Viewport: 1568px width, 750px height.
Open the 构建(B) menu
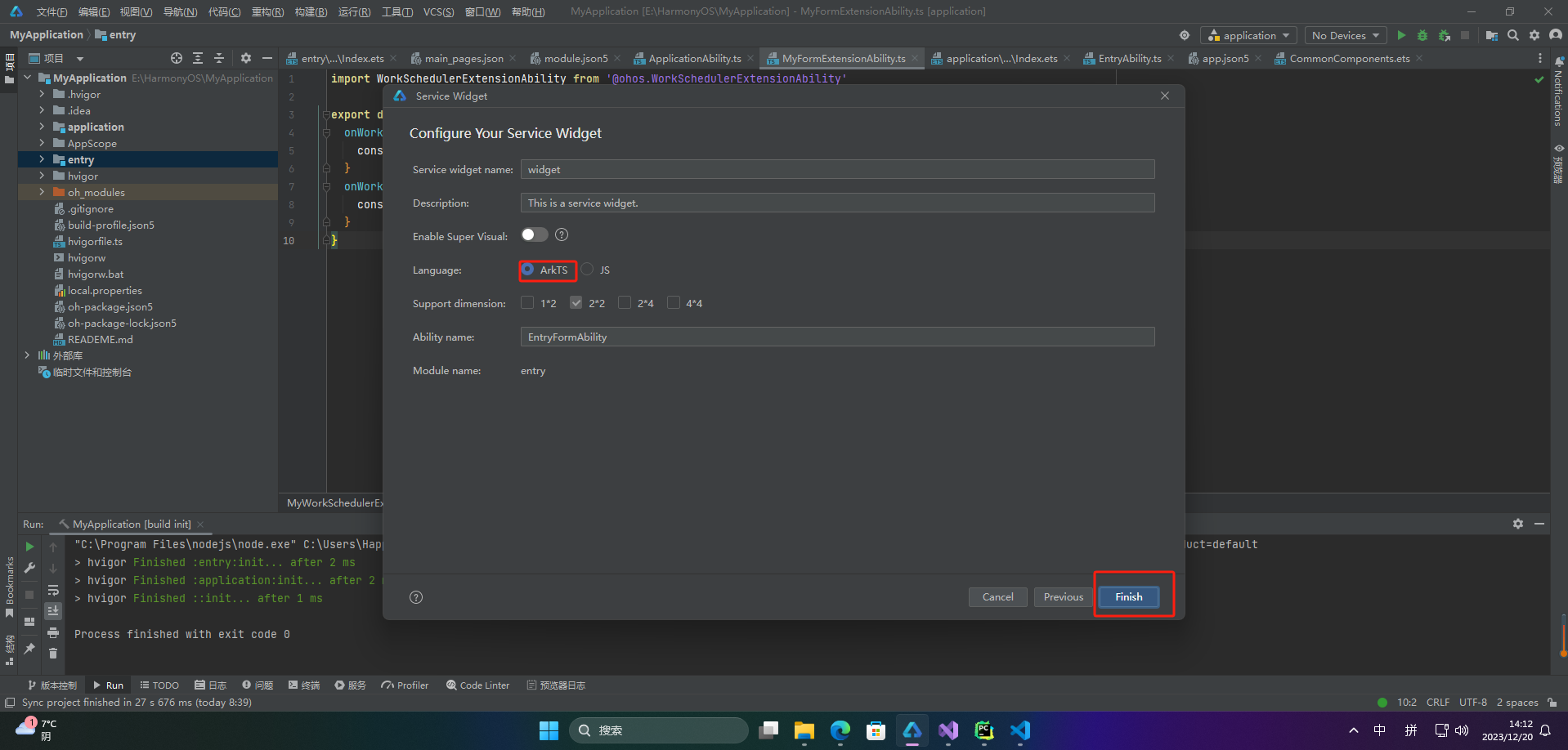[x=311, y=11]
